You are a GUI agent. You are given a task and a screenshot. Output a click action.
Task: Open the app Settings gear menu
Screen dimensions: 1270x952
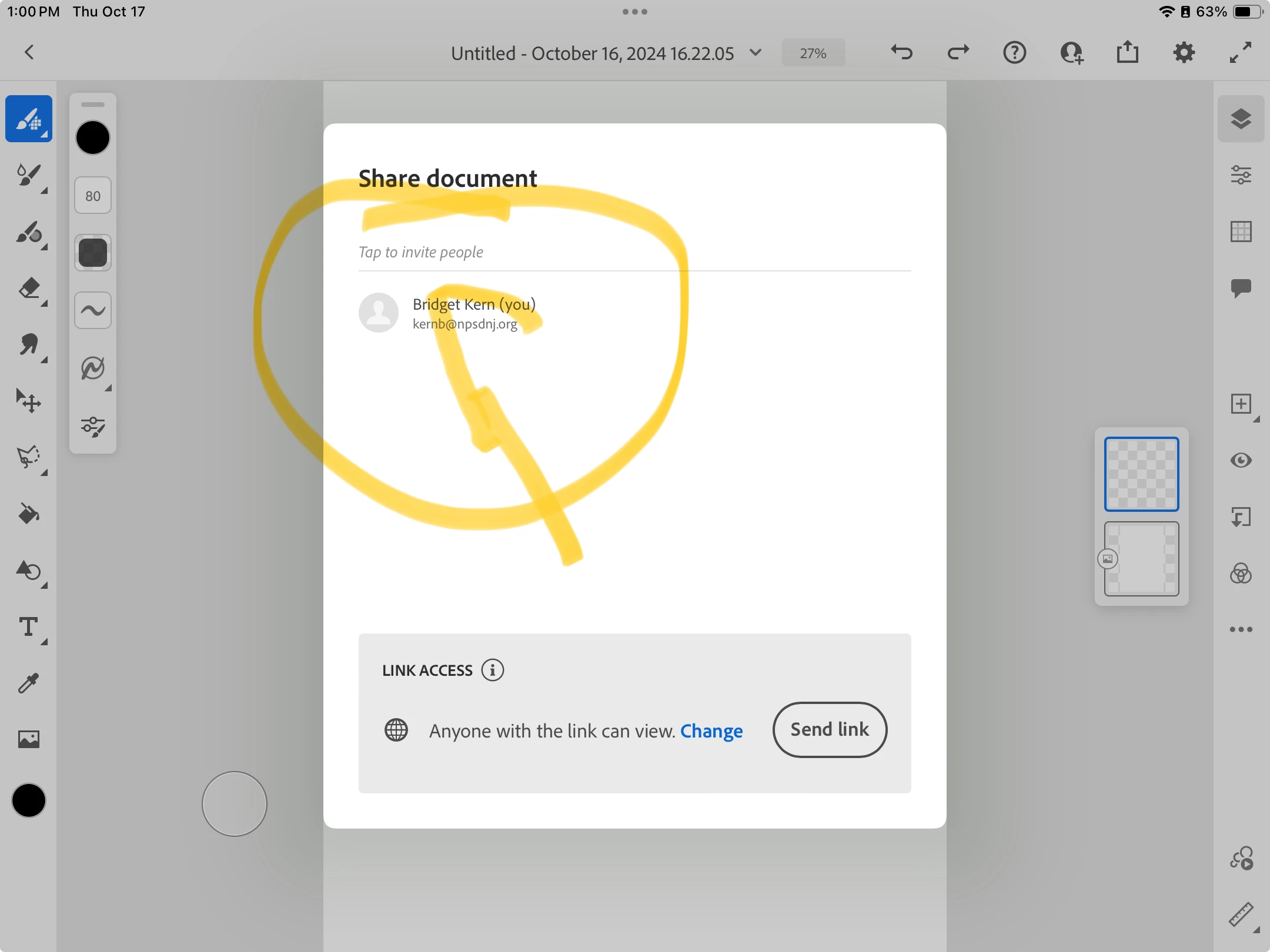coord(1184,53)
